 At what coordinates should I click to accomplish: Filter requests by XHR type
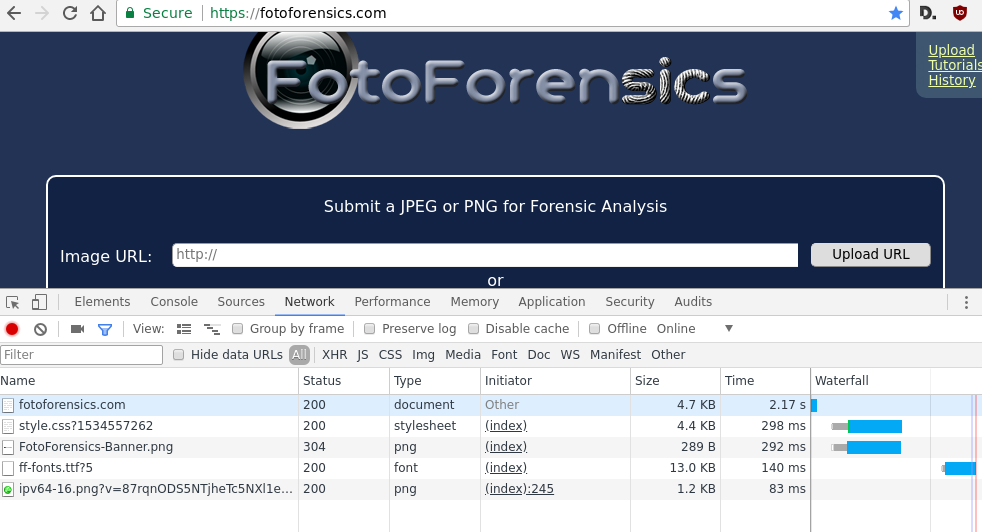tap(334, 355)
